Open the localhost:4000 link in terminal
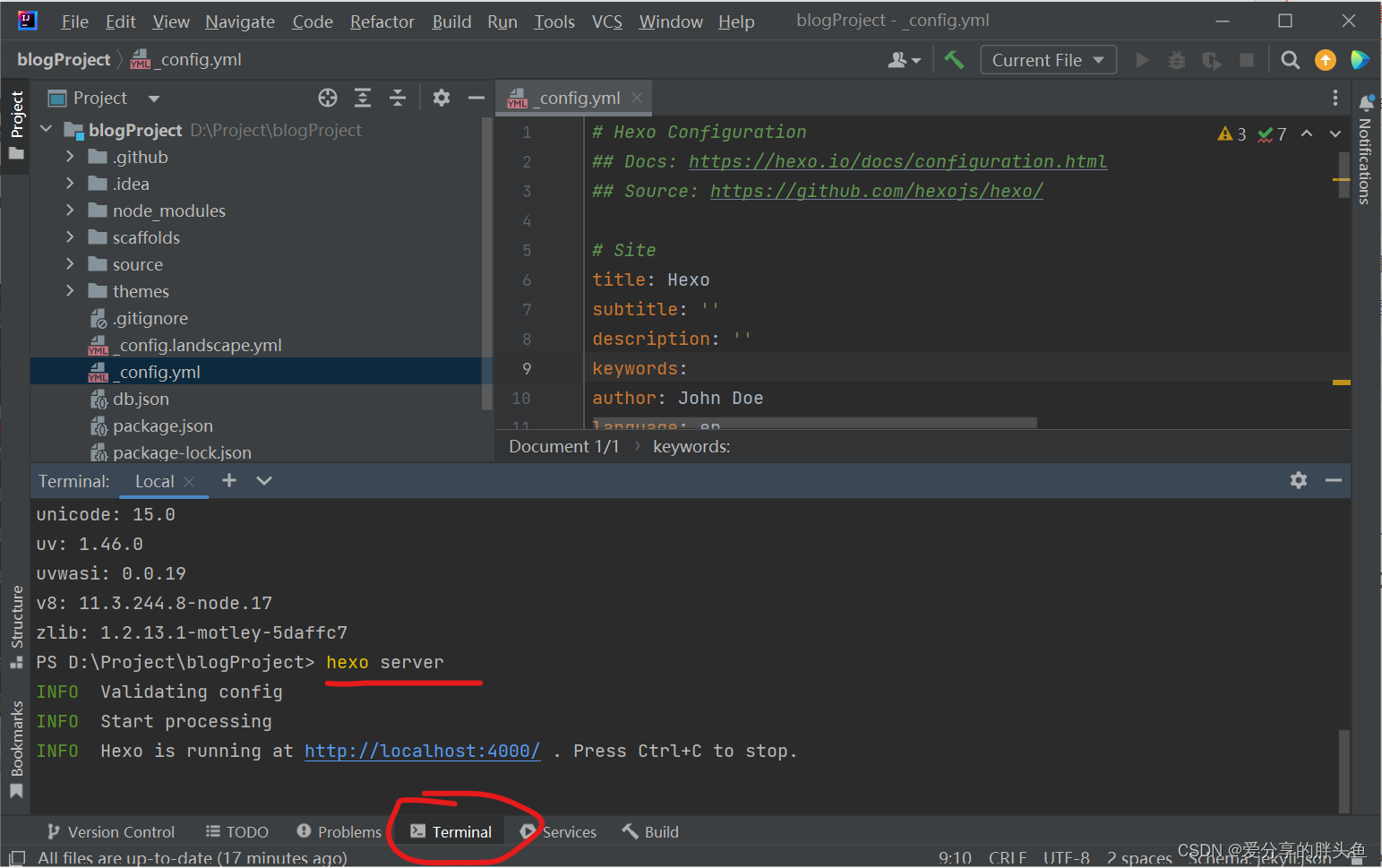This screenshot has height=868, width=1382. (422, 751)
